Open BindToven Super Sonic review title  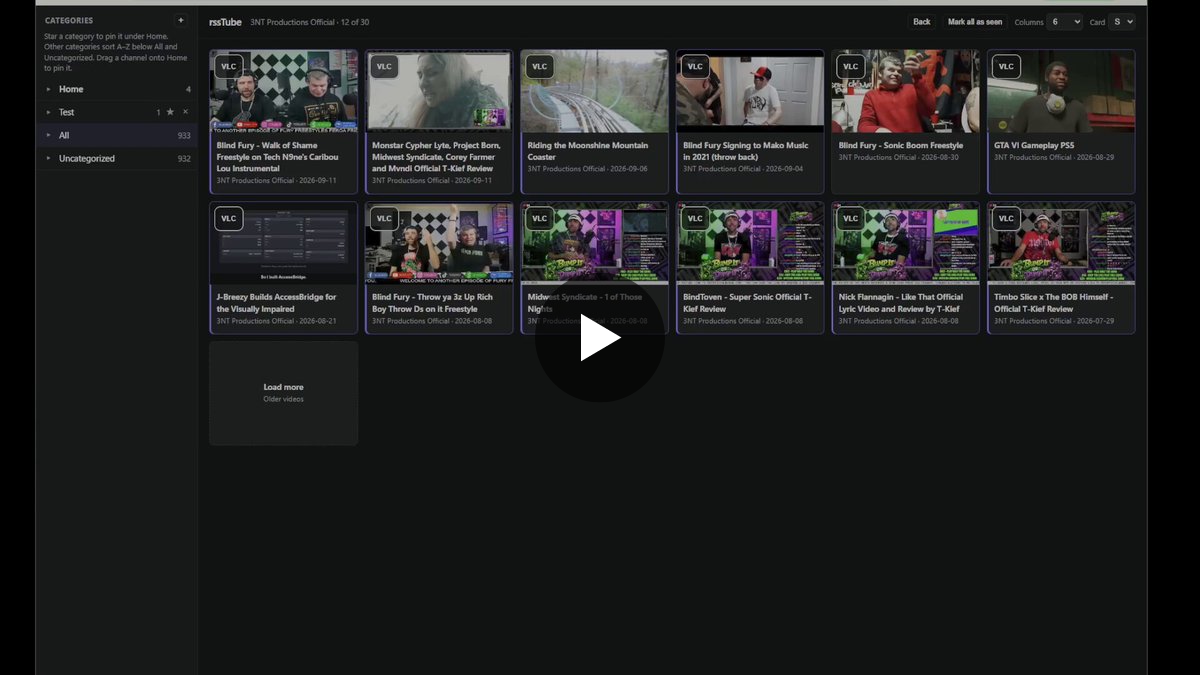click(x=747, y=303)
